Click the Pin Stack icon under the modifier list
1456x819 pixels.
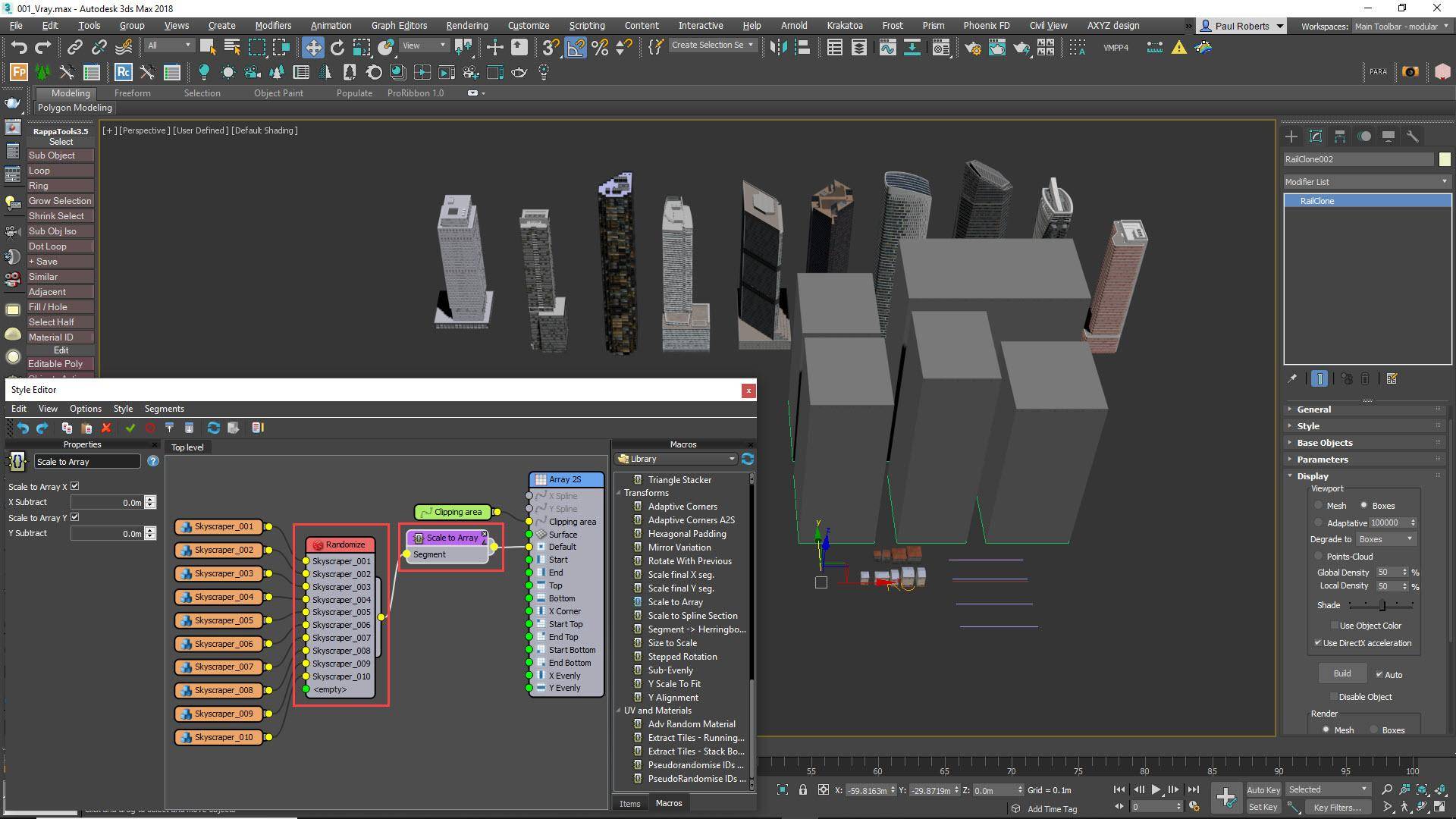pos(1292,379)
